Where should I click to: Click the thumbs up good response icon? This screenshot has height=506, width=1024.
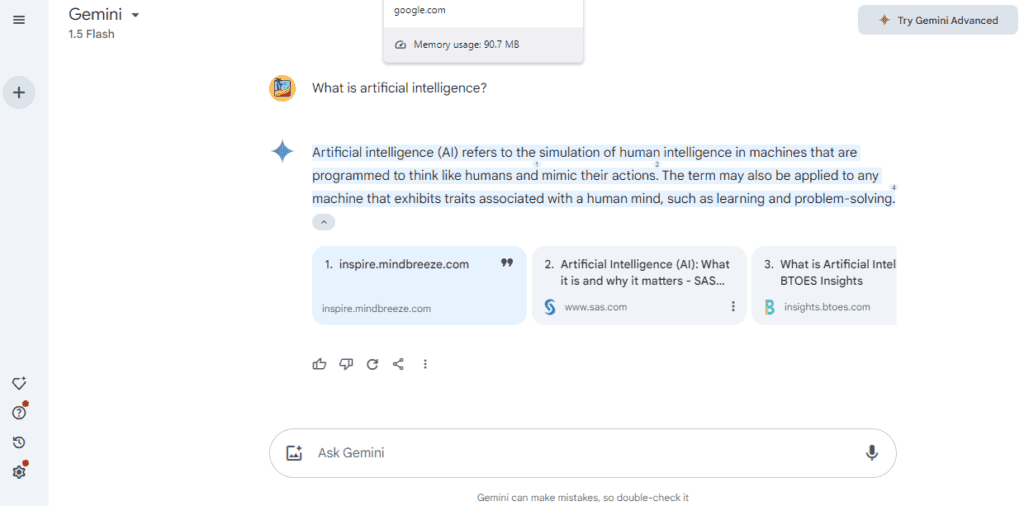319,364
